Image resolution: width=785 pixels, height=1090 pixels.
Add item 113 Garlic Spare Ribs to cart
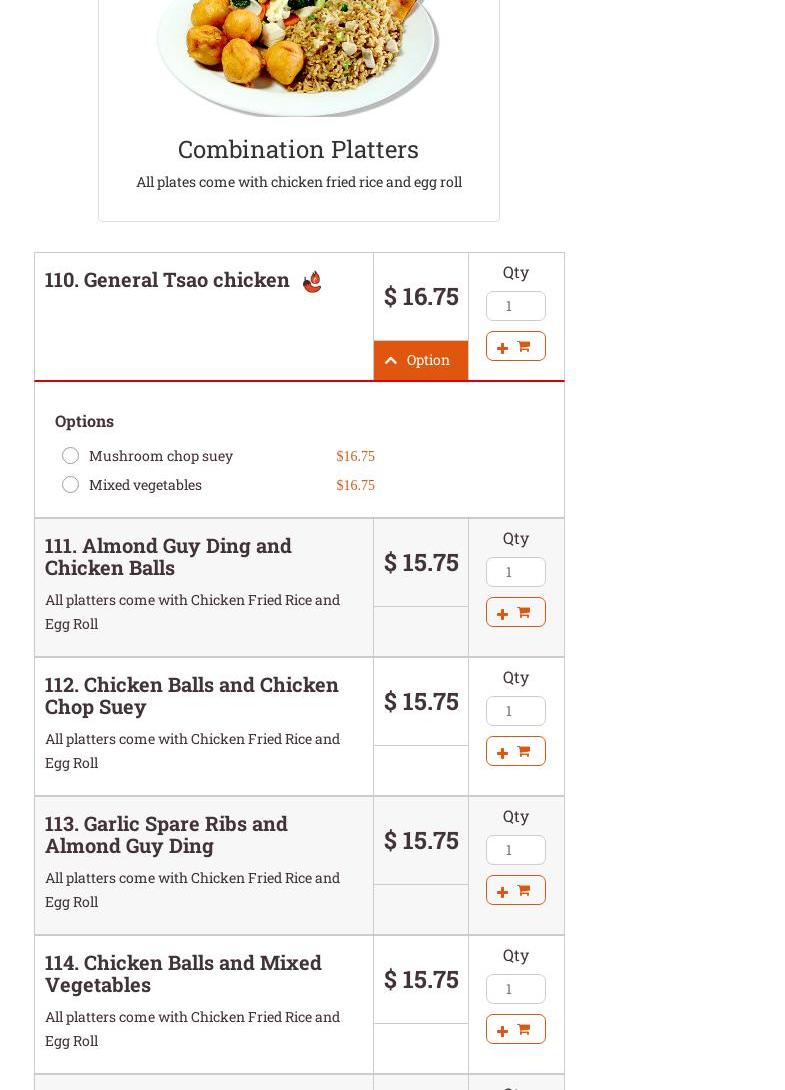pyautogui.click(x=515, y=890)
